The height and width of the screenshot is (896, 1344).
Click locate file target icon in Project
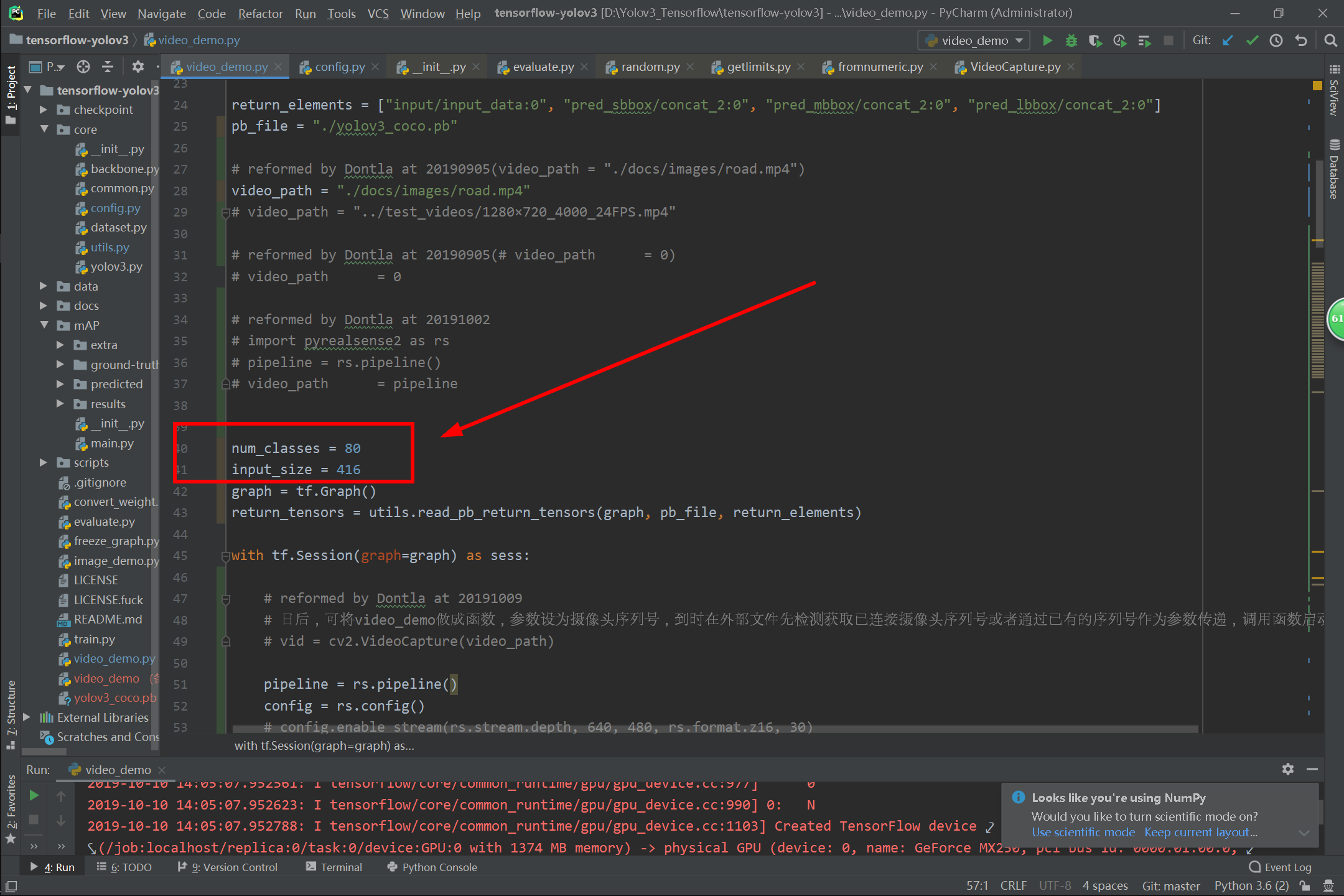pos(83,67)
